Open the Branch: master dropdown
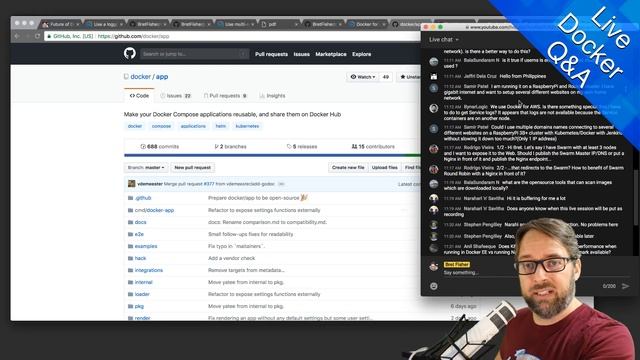The image size is (640, 360). [x=146, y=167]
